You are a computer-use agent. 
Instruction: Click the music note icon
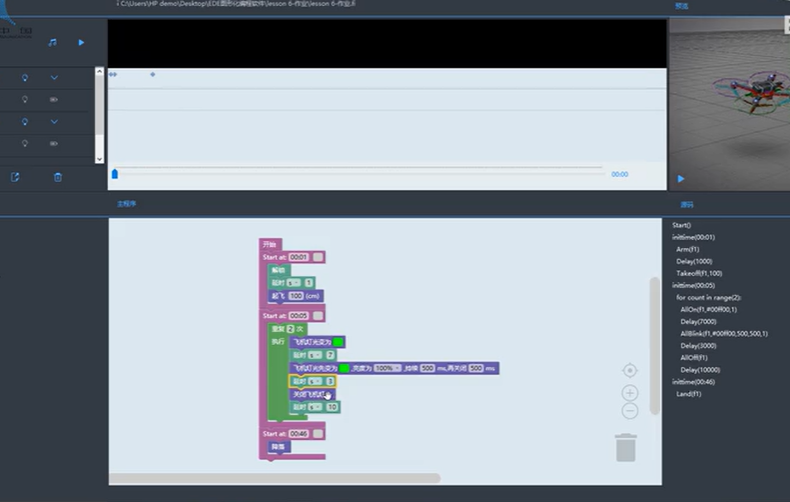(x=52, y=42)
